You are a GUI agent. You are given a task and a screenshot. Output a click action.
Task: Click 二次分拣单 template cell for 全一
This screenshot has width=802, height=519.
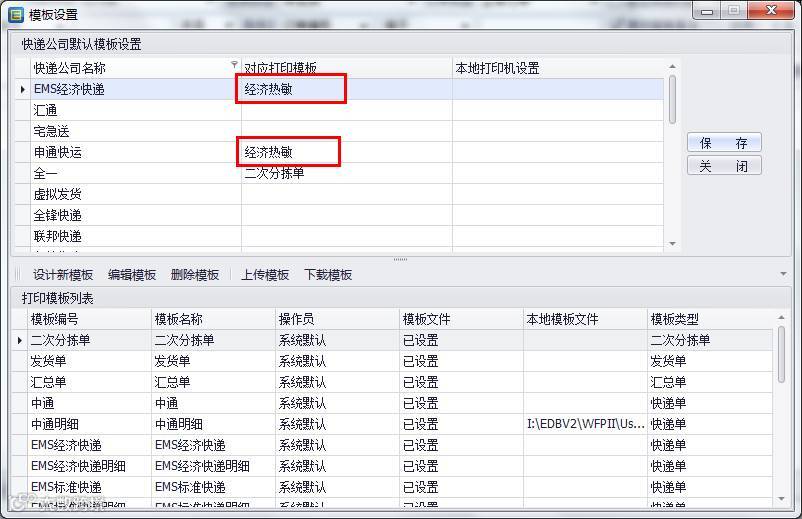pyautogui.click(x=347, y=173)
